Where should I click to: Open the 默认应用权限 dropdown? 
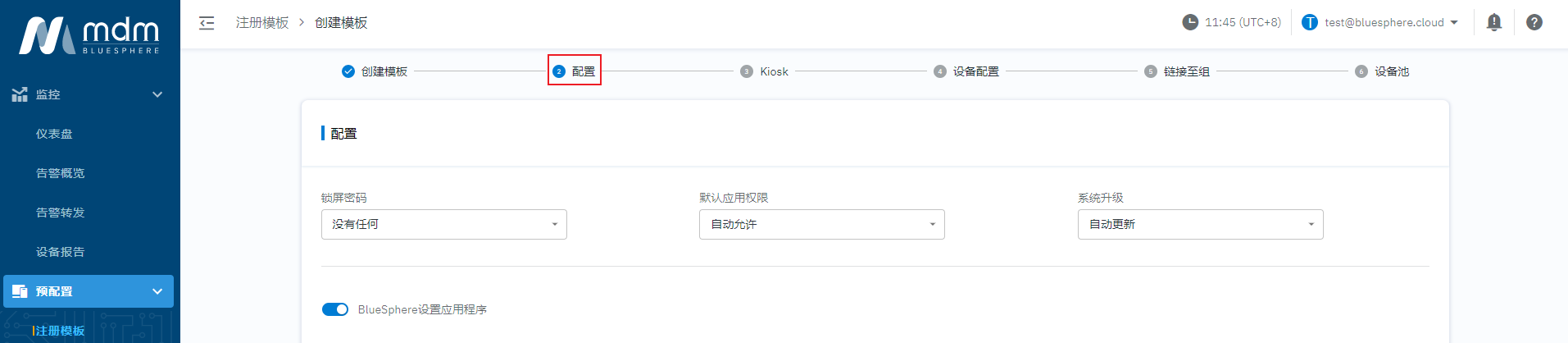[821, 224]
